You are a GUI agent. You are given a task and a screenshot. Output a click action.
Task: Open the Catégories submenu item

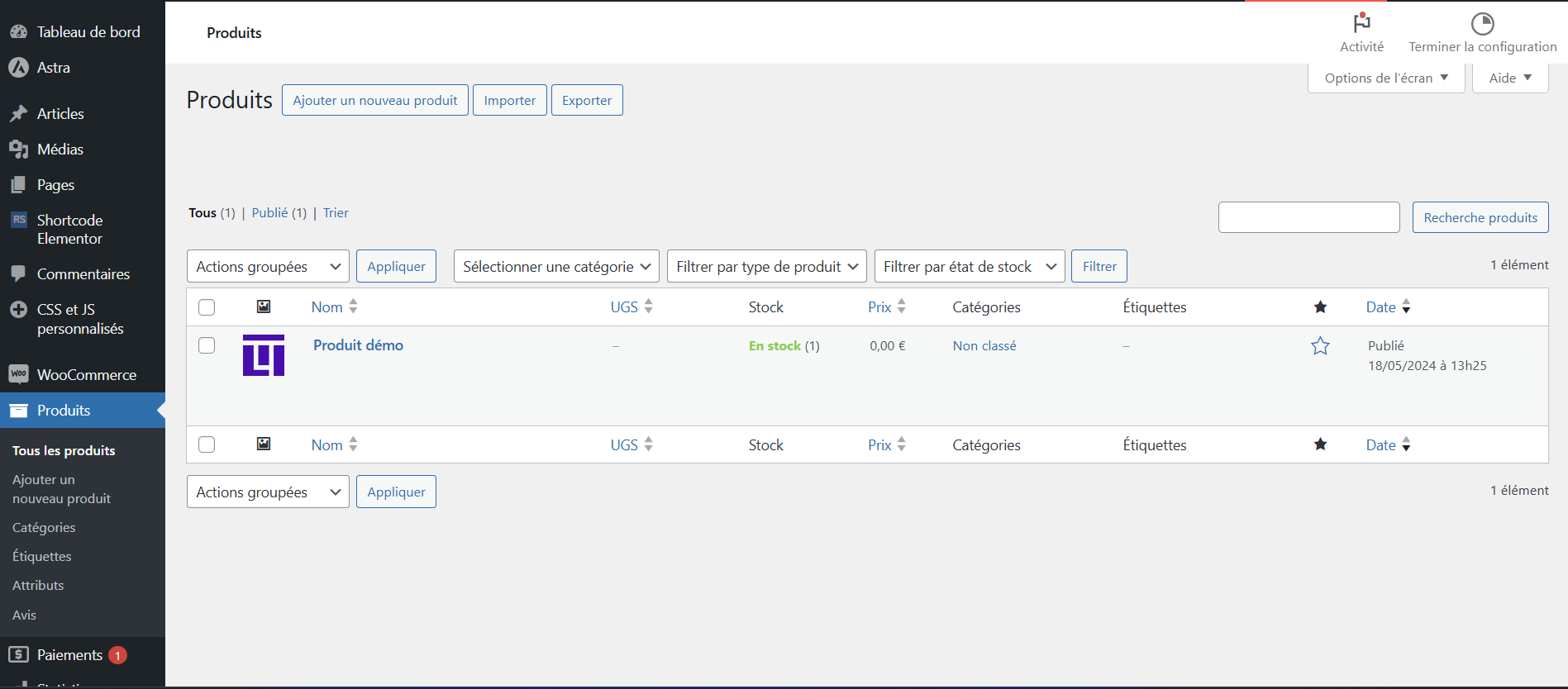click(x=44, y=527)
